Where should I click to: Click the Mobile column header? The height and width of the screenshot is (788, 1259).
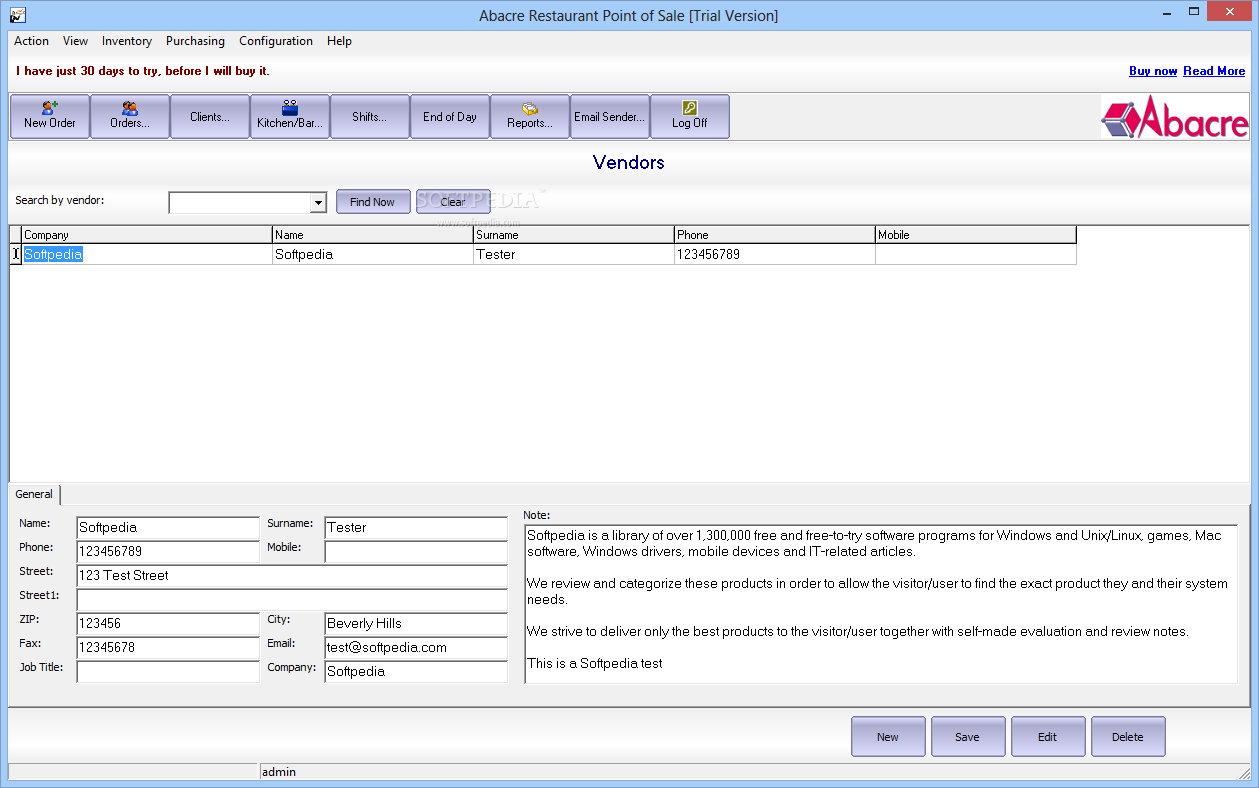pos(976,235)
